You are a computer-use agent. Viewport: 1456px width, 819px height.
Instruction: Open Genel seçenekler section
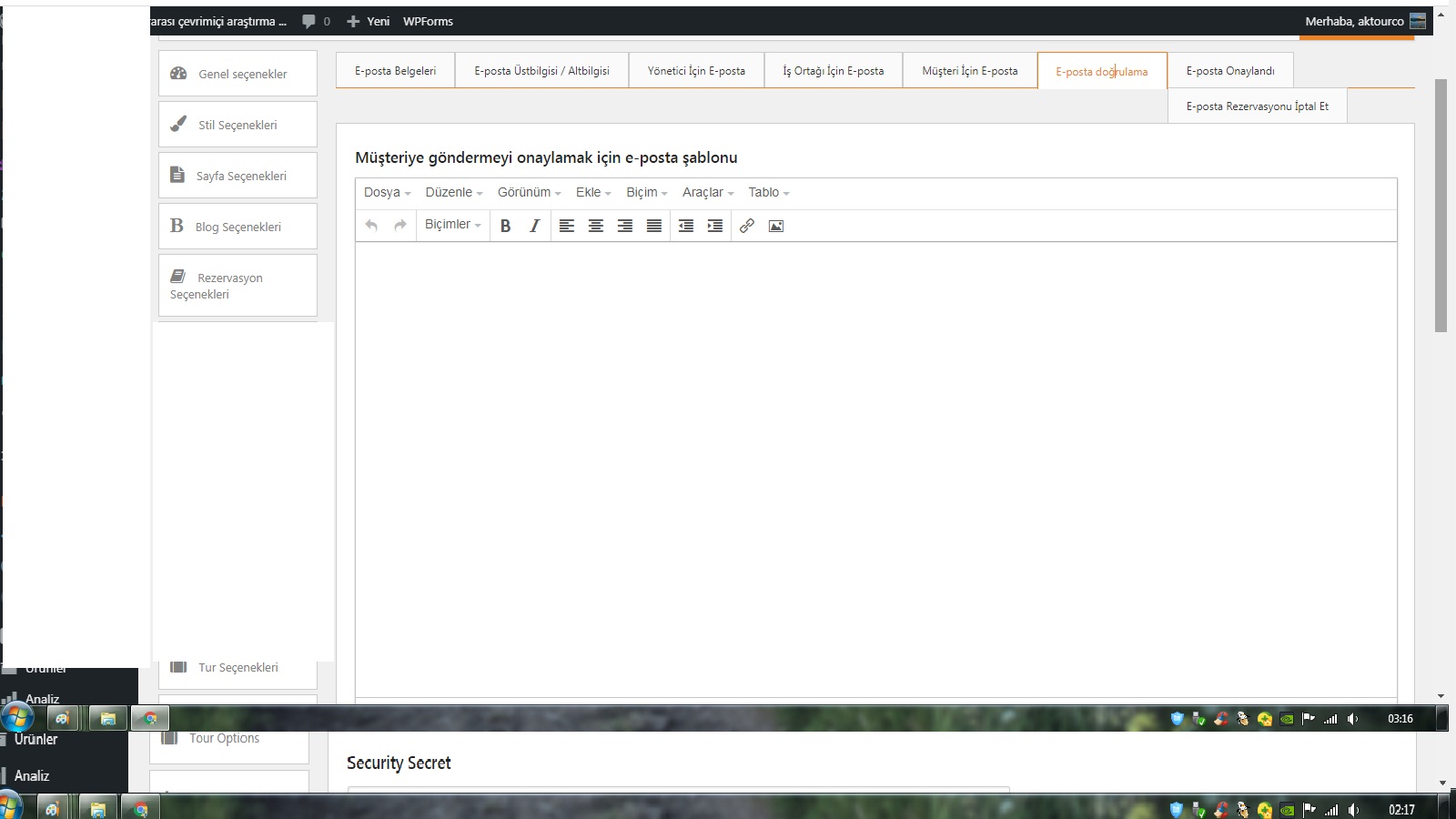coord(238,74)
